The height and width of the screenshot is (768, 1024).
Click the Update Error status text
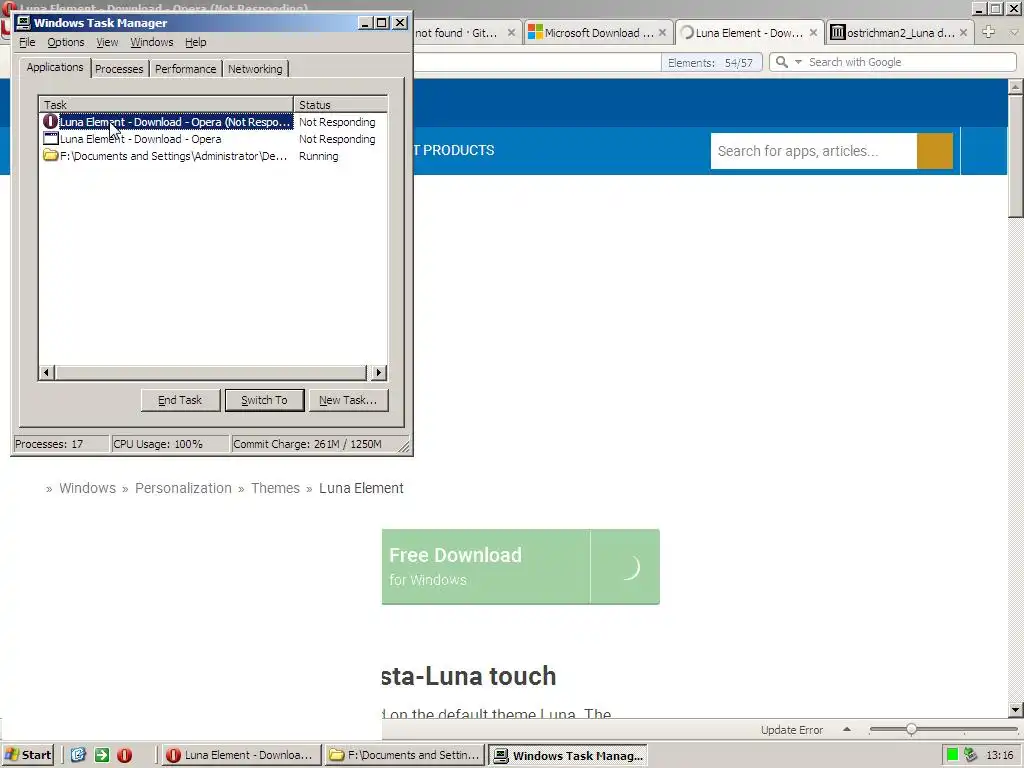pos(792,730)
